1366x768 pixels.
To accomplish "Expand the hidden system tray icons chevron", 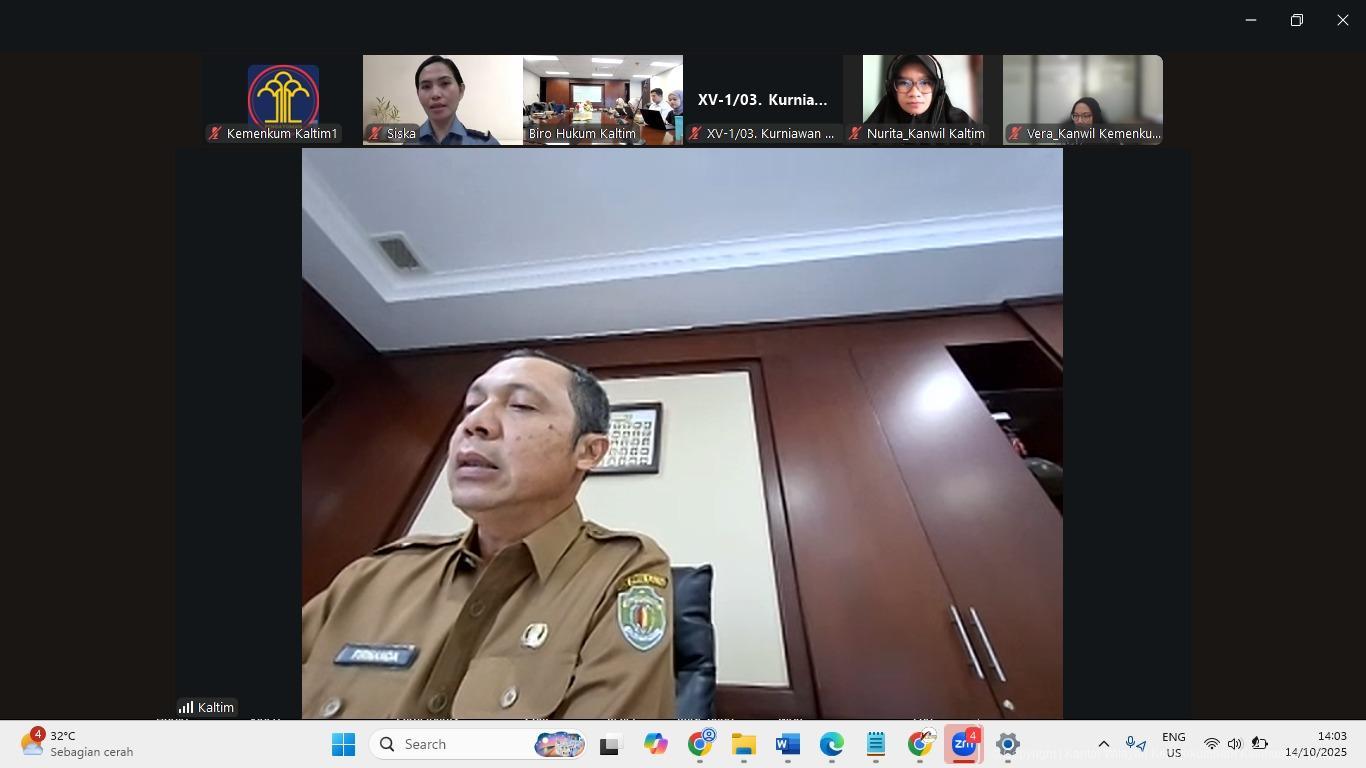I will (x=1103, y=744).
